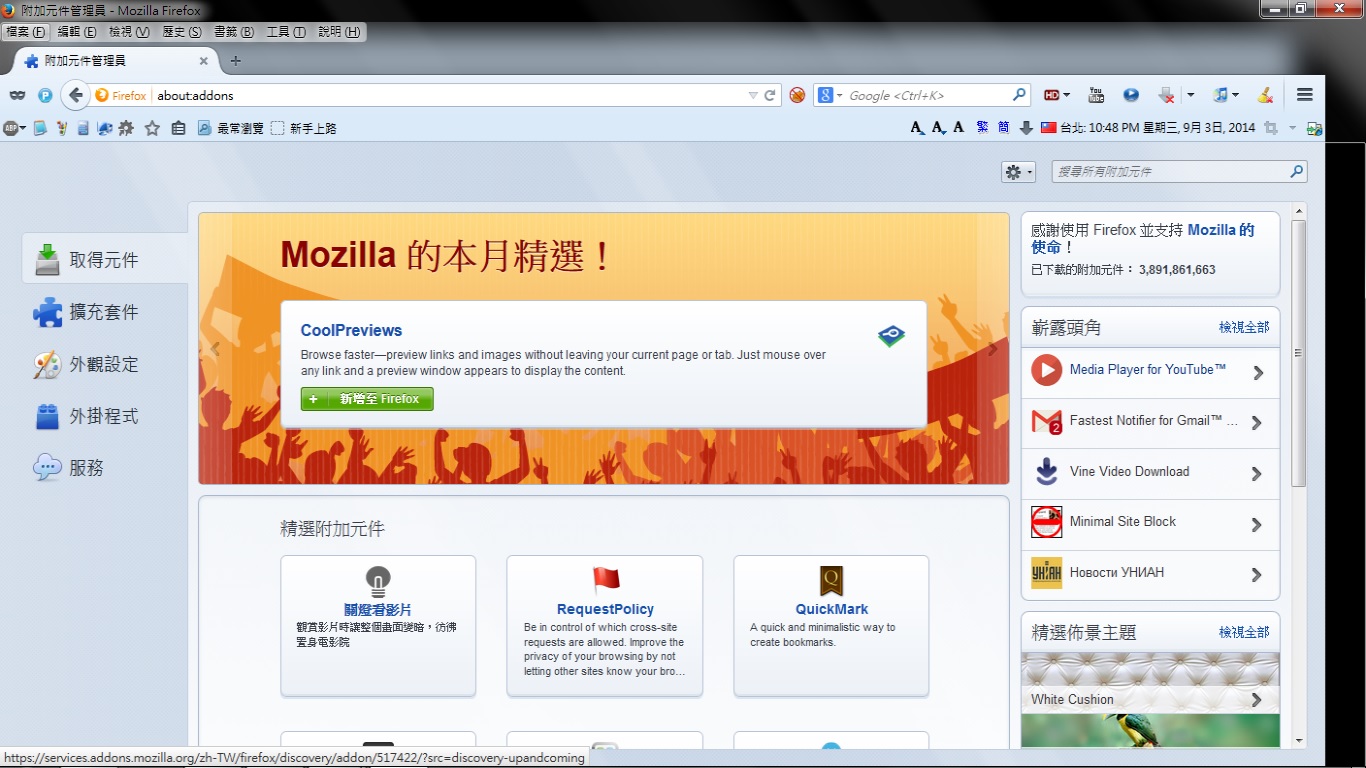Open the 書籤 (B) menu

coord(234,32)
